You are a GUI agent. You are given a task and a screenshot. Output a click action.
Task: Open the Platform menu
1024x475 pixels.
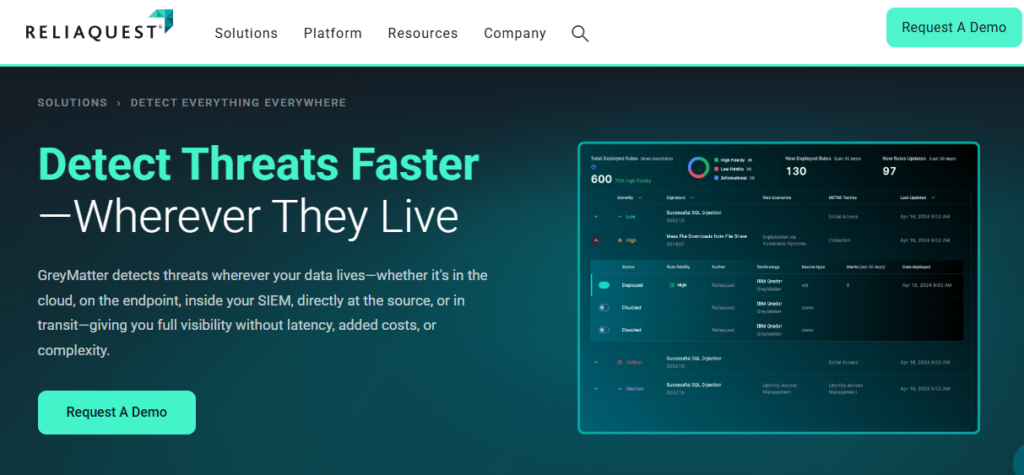click(x=332, y=33)
